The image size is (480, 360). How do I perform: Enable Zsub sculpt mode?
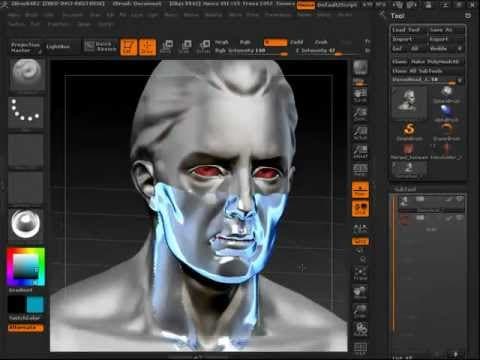(321, 42)
